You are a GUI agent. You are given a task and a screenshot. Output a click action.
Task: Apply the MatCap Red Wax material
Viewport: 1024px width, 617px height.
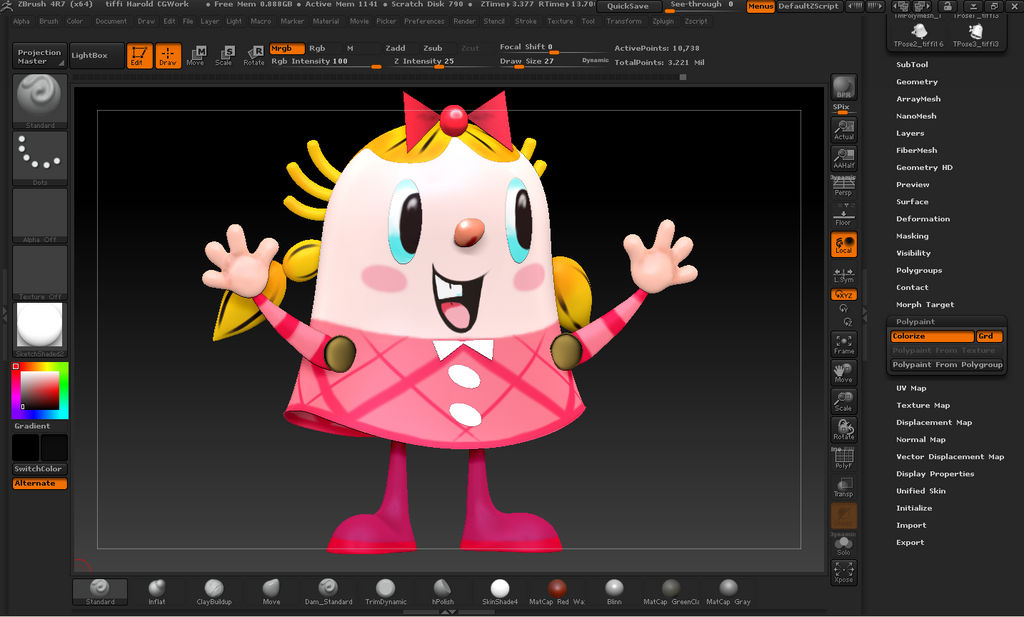557,592
